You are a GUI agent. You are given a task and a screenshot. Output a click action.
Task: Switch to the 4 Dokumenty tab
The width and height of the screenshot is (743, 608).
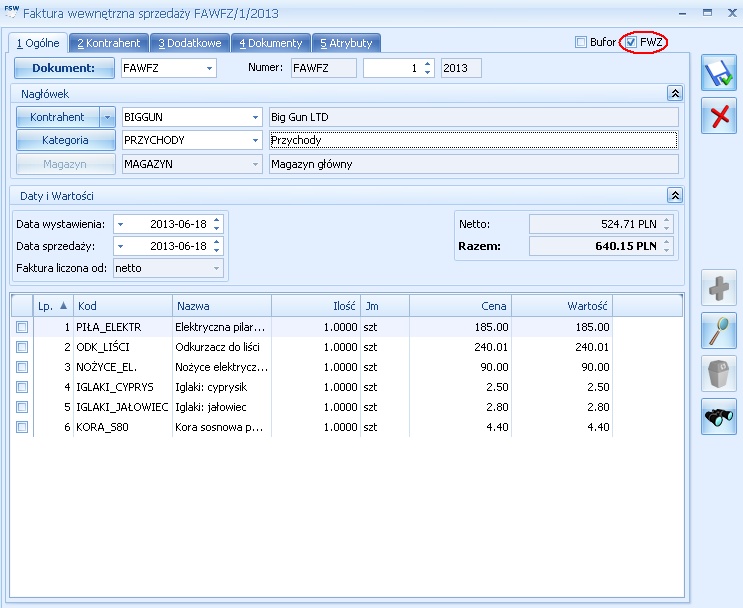(271, 43)
